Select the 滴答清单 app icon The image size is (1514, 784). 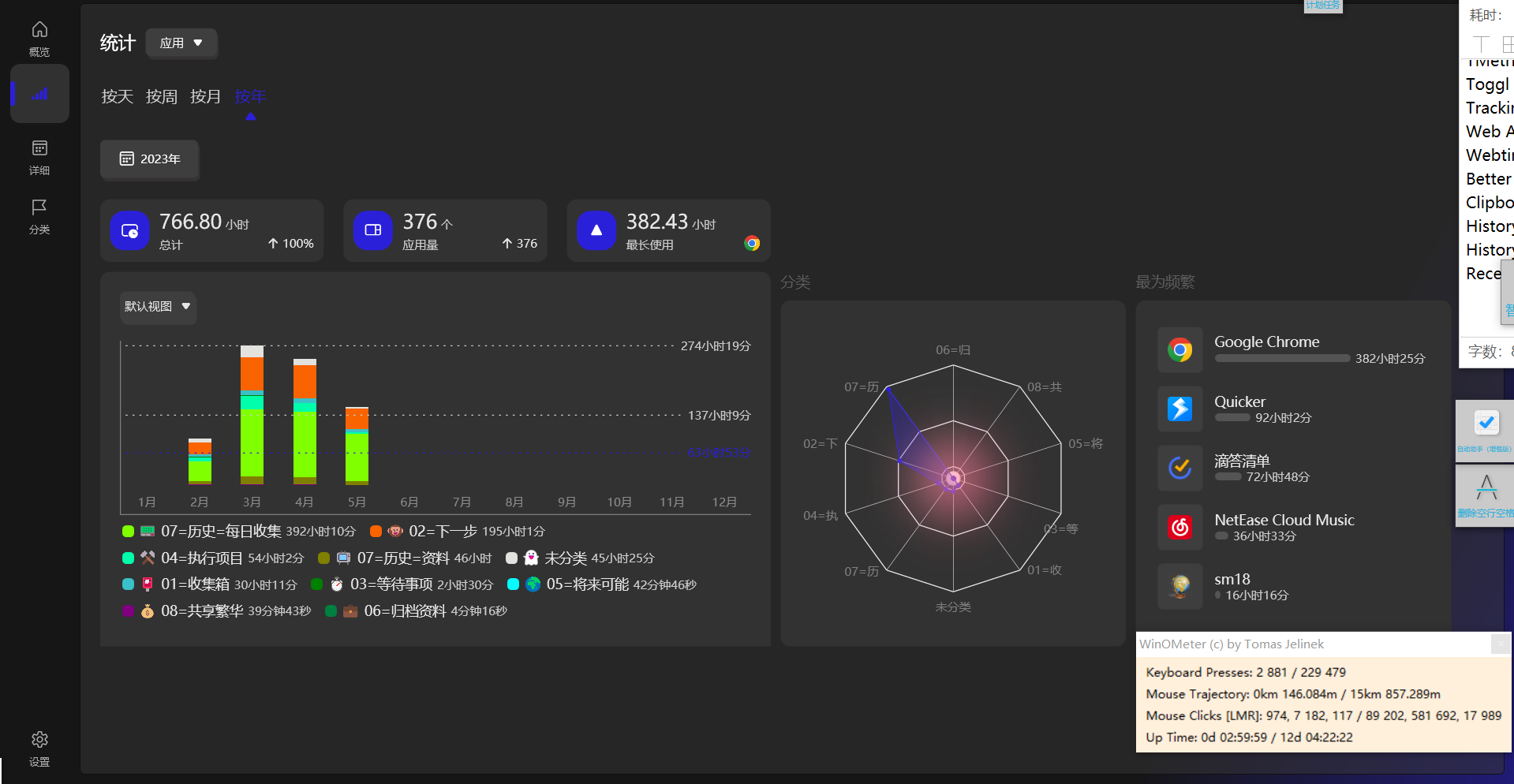[x=1179, y=468]
